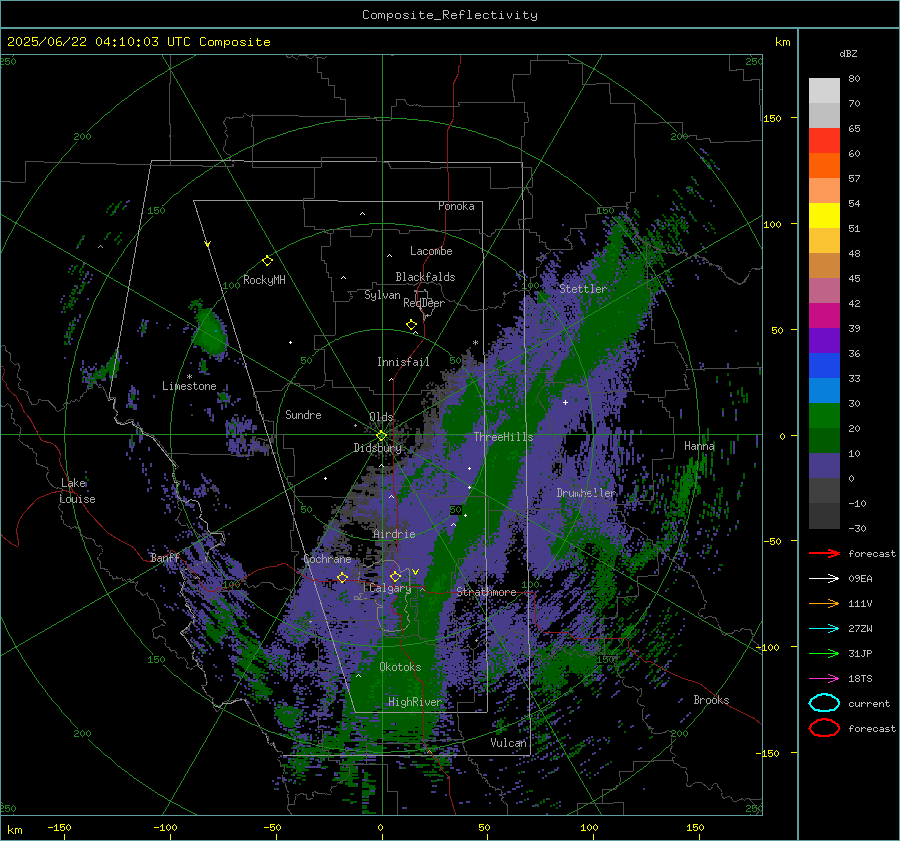Click the RedDeer city label
The width and height of the screenshot is (900, 841).
click(x=424, y=303)
